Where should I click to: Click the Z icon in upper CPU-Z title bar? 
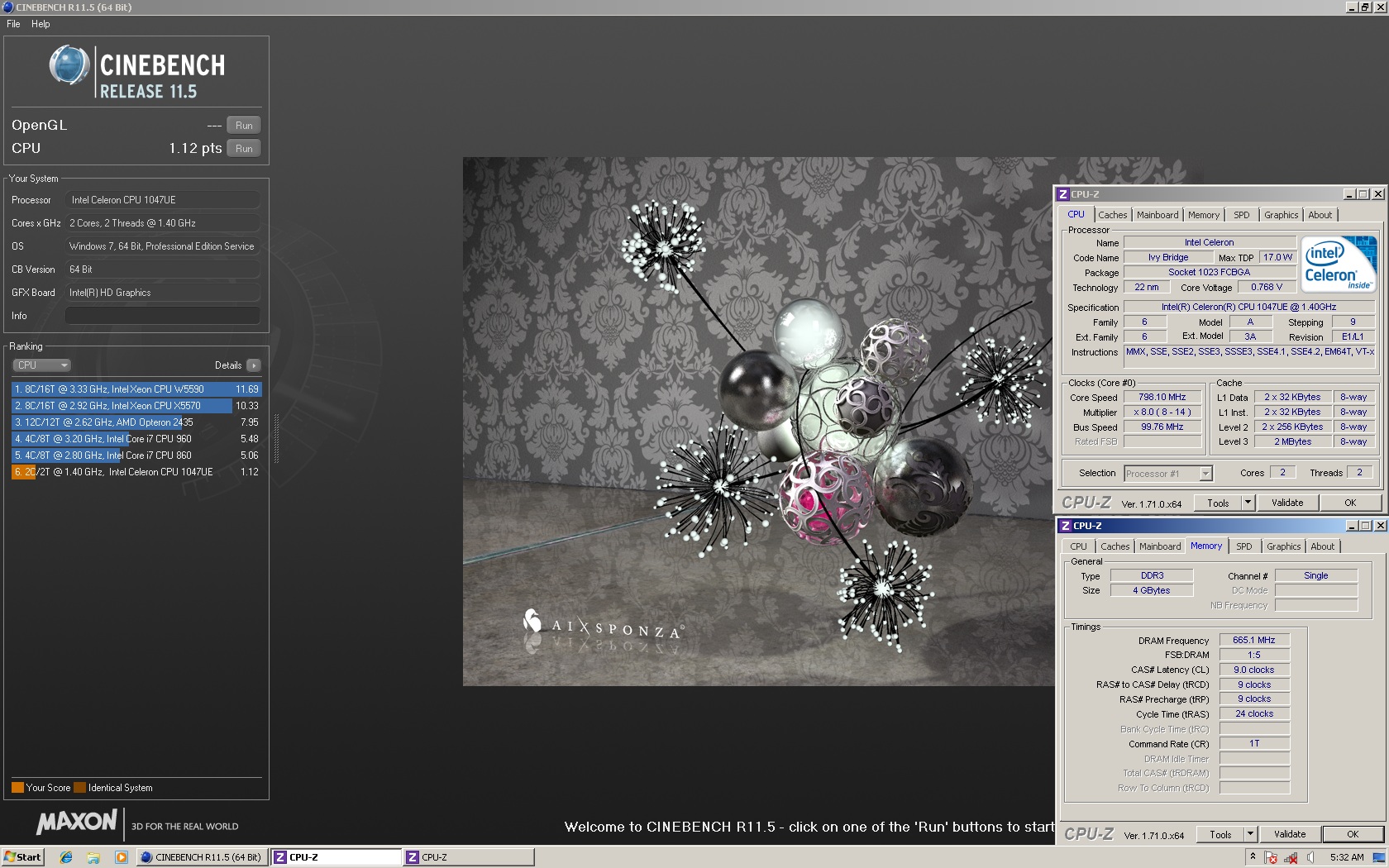[1063, 194]
